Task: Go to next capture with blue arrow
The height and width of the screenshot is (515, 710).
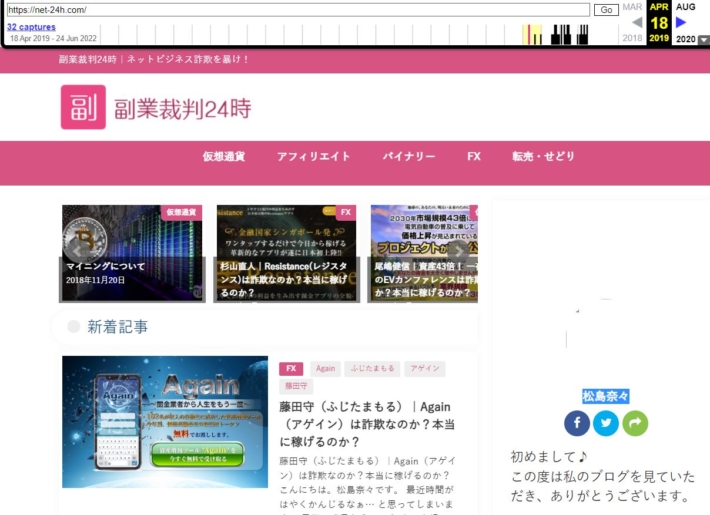Action: (681, 22)
